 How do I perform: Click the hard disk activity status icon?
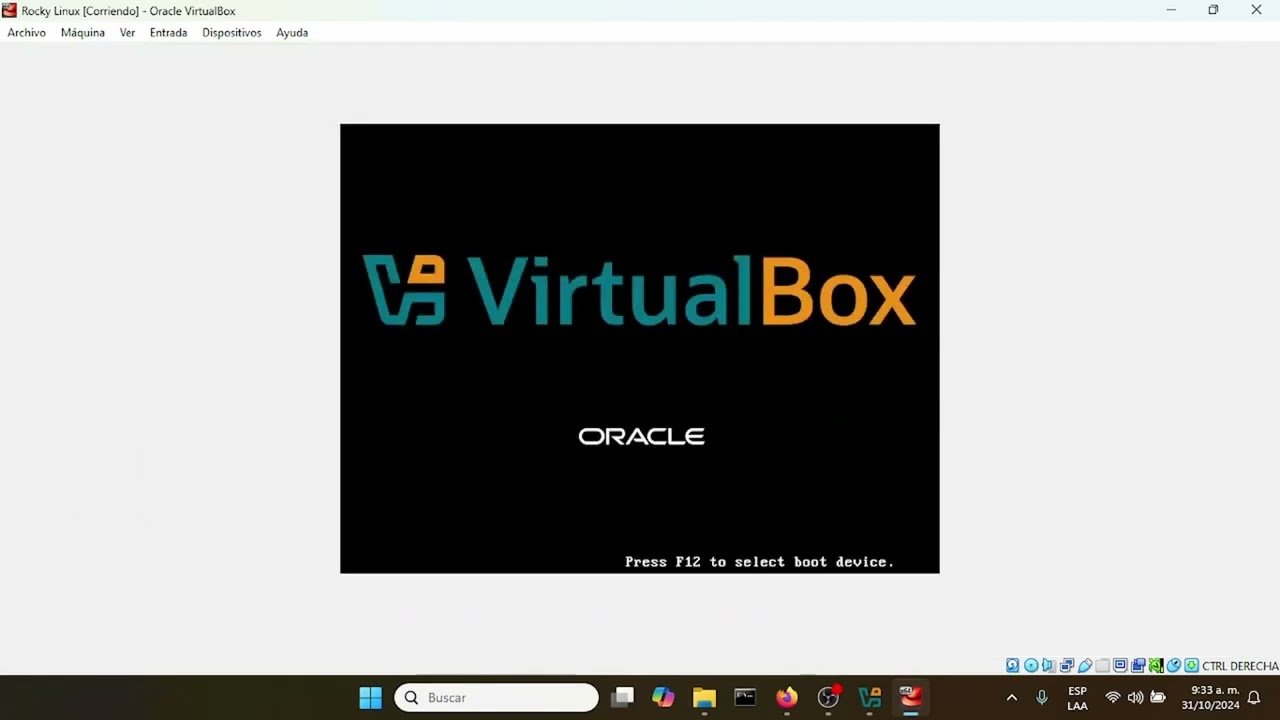click(1012, 666)
